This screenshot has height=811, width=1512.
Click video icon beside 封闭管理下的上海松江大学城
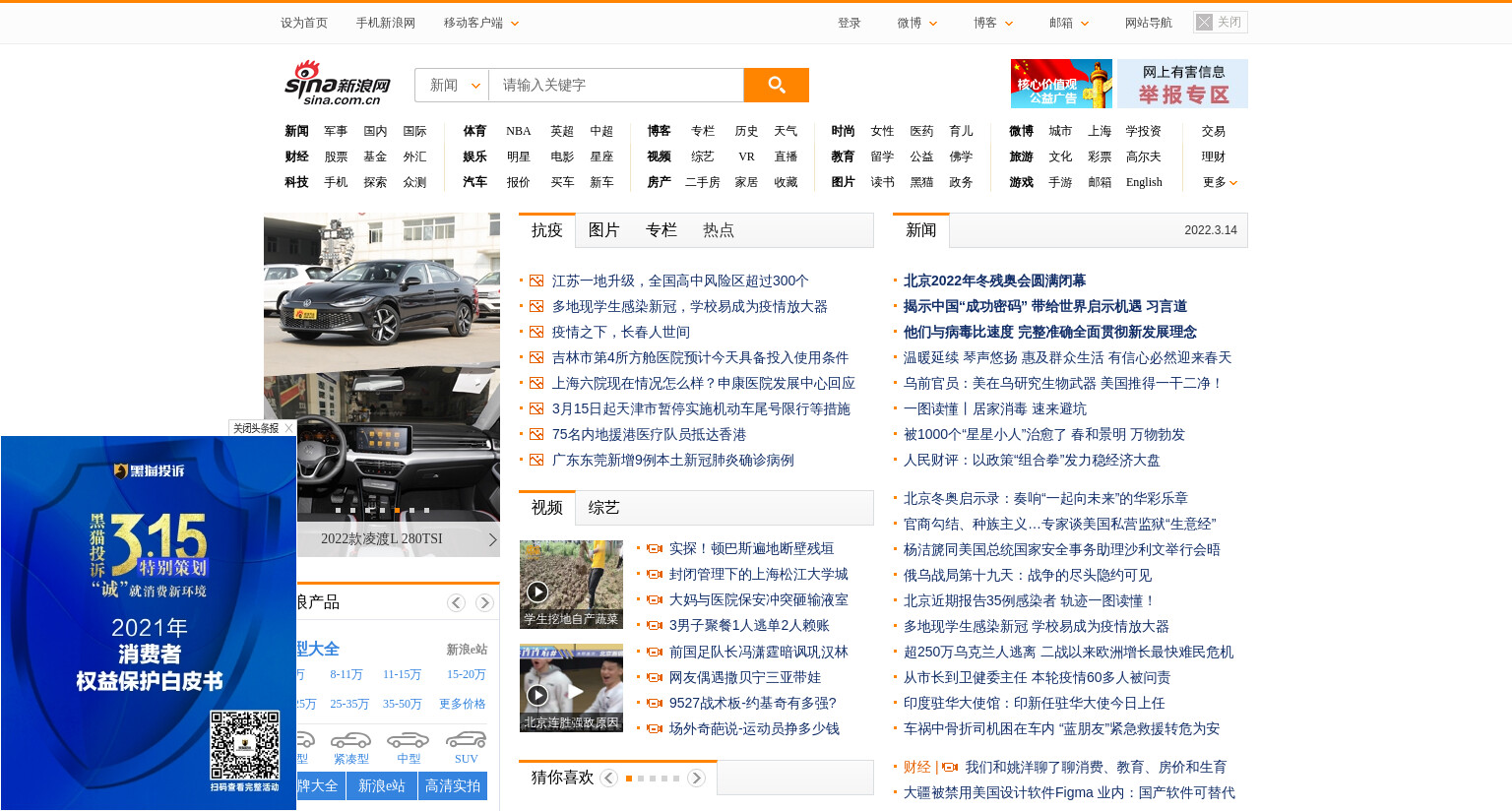tap(655, 574)
